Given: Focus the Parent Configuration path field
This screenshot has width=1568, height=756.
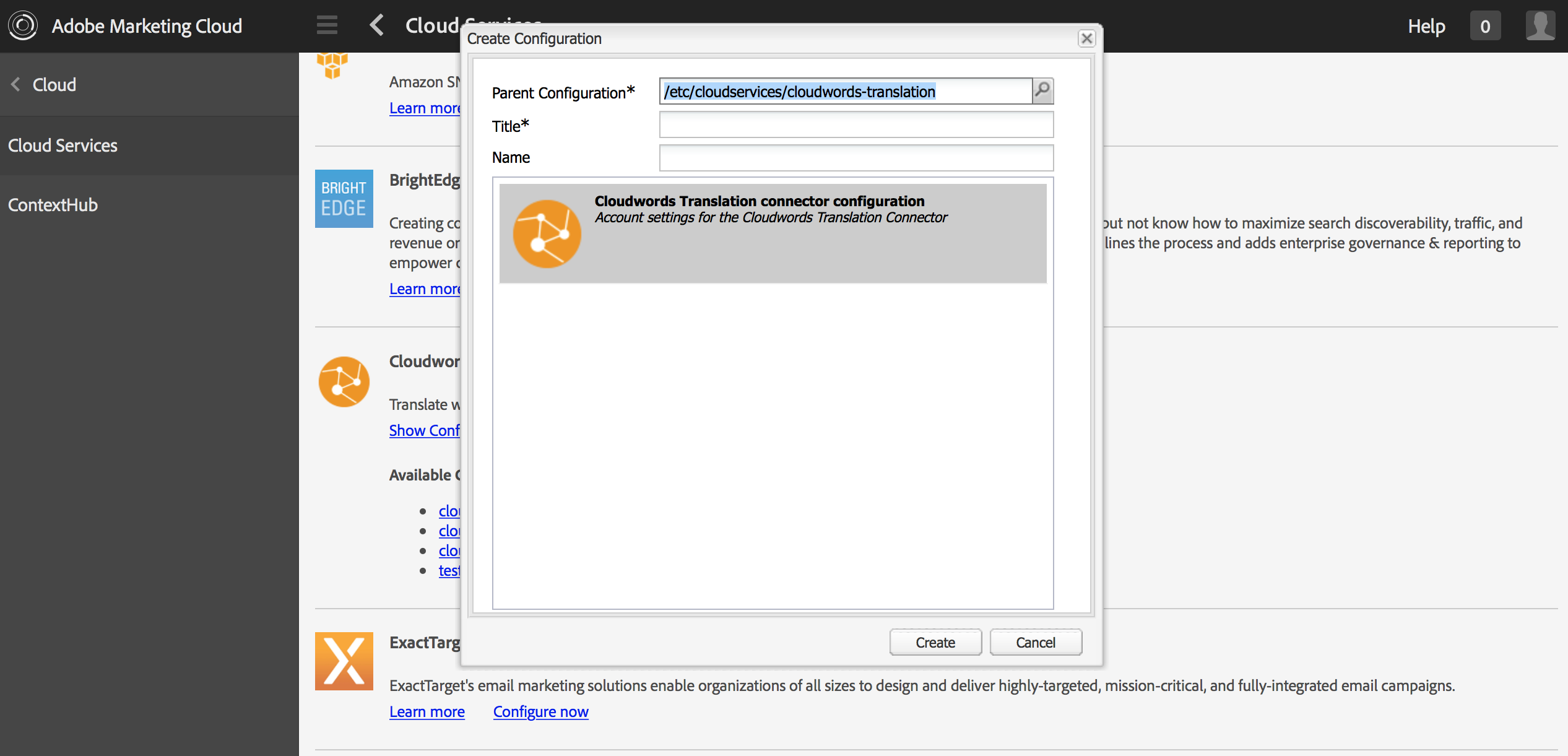Looking at the screenshot, I should coord(845,92).
